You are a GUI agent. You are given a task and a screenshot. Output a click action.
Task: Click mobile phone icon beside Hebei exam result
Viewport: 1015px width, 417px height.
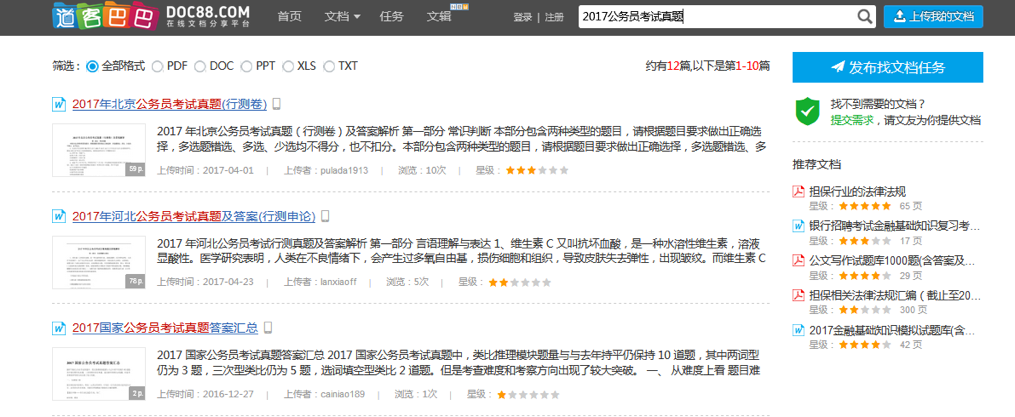coord(325,216)
